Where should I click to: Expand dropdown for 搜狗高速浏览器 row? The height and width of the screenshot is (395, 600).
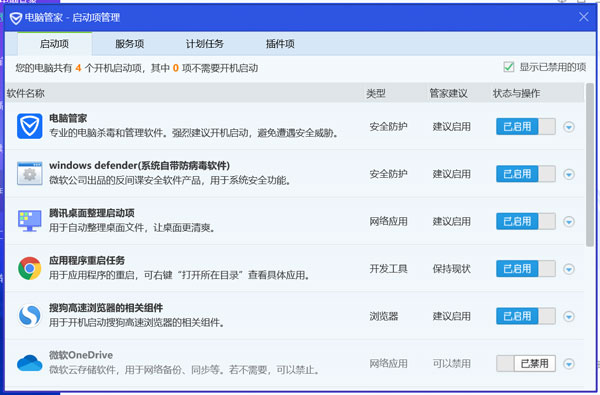[569, 317]
